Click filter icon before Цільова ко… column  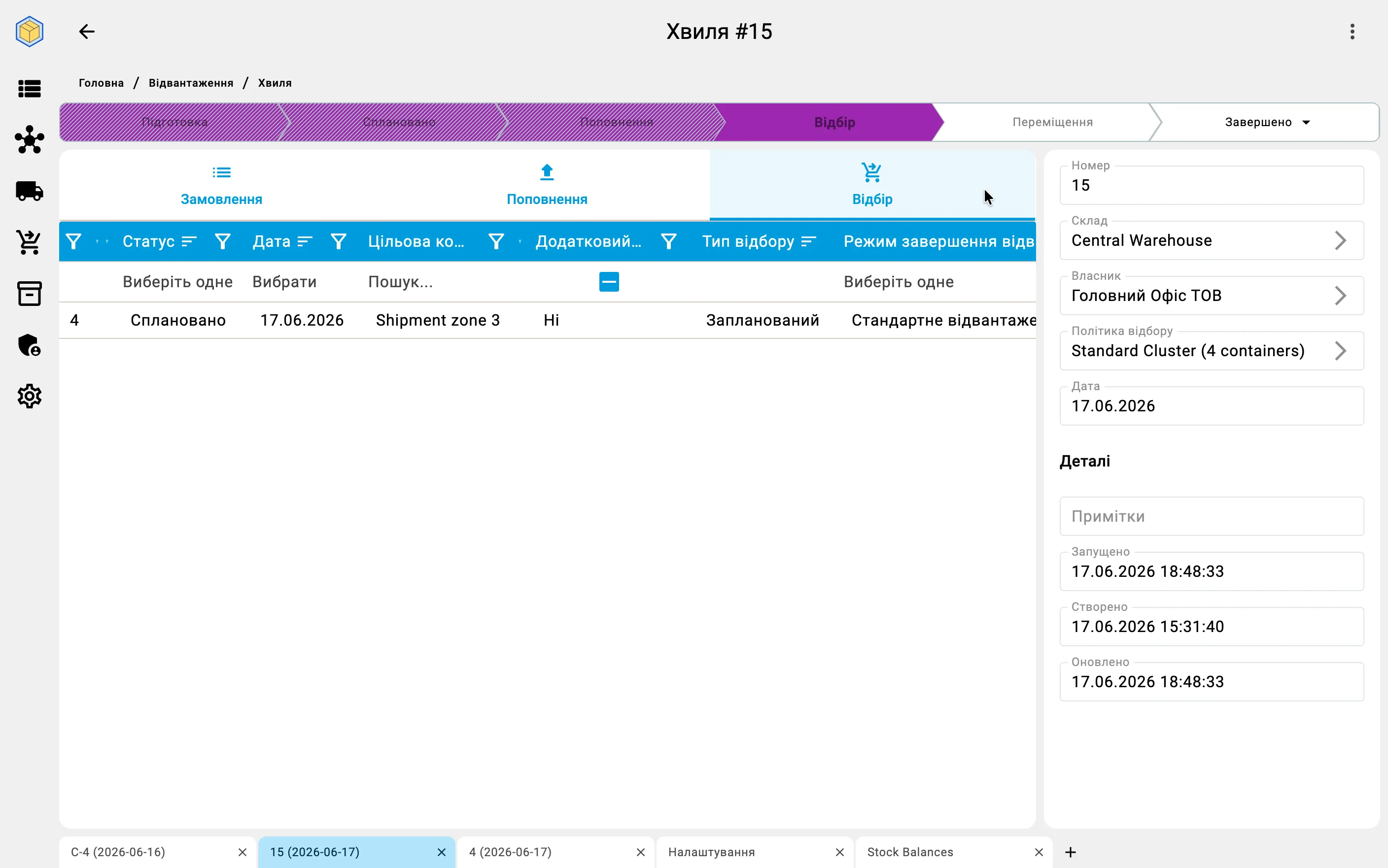[339, 242]
